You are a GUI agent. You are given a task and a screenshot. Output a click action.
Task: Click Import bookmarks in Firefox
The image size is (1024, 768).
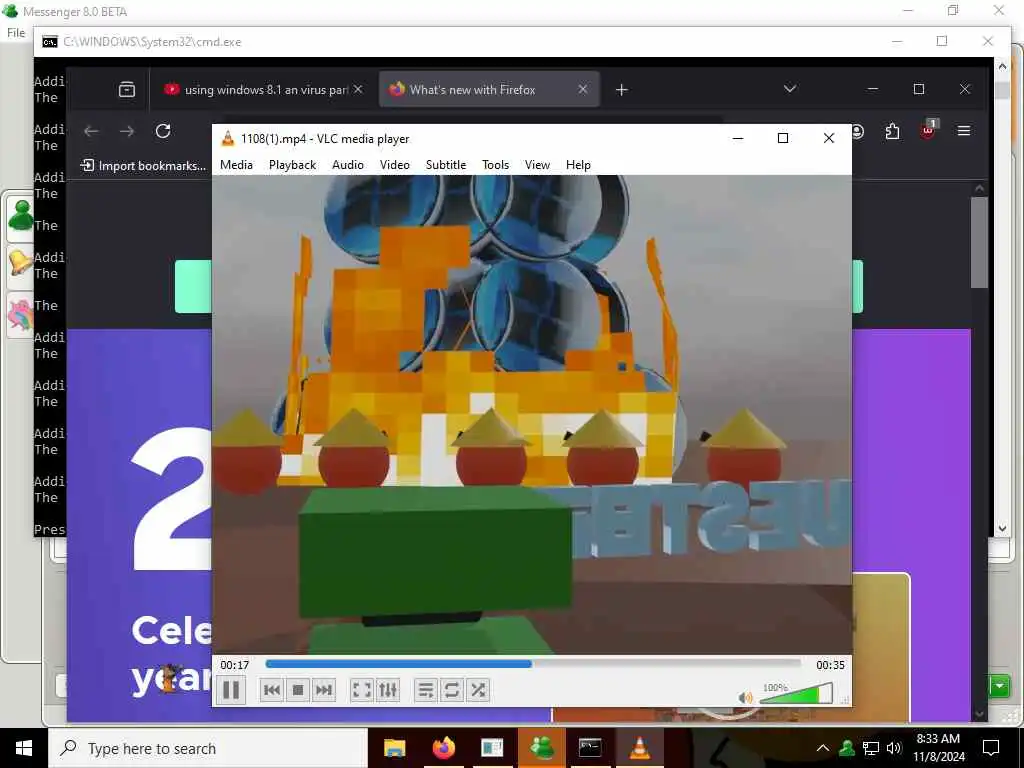click(x=142, y=166)
